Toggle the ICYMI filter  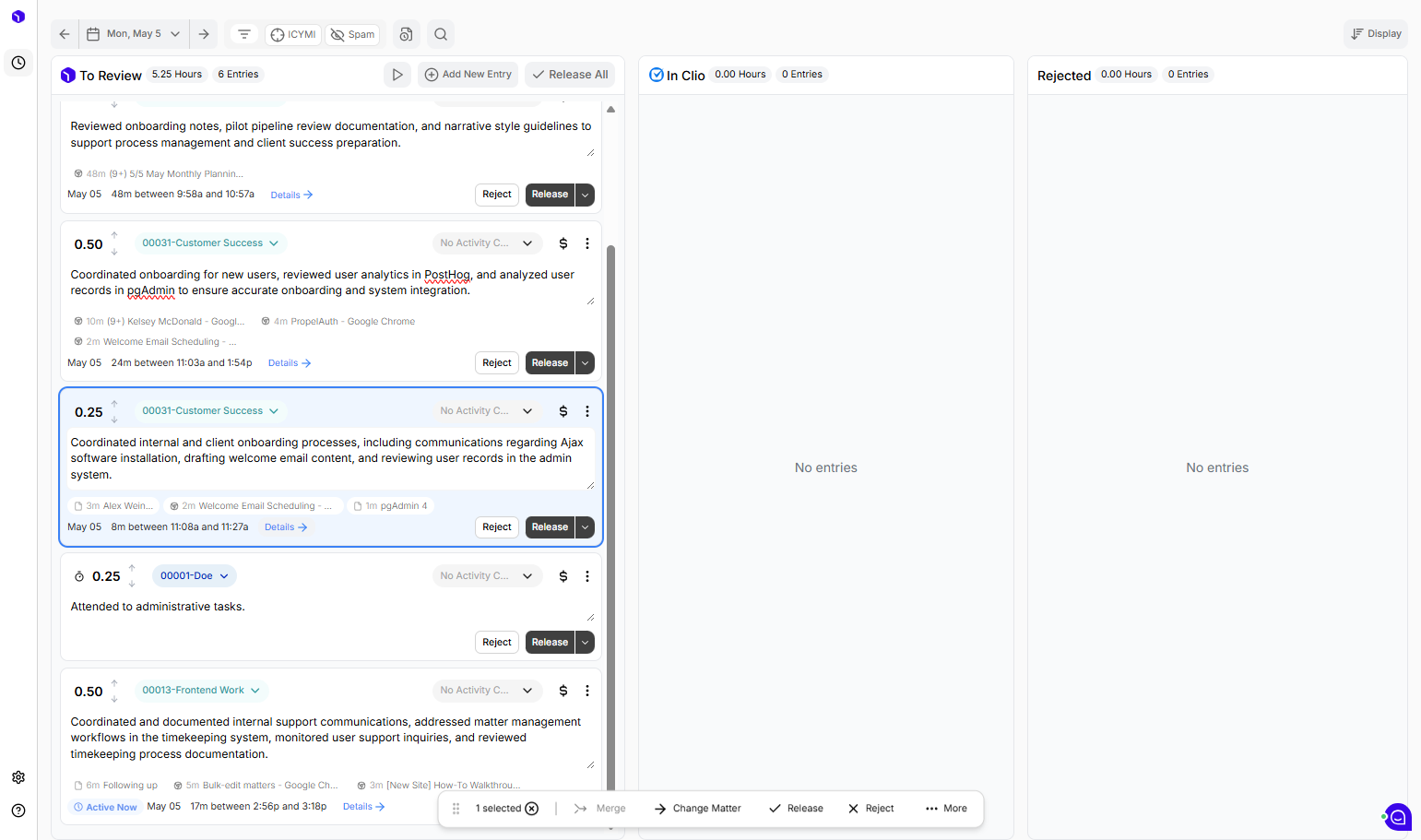pos(293,34)
